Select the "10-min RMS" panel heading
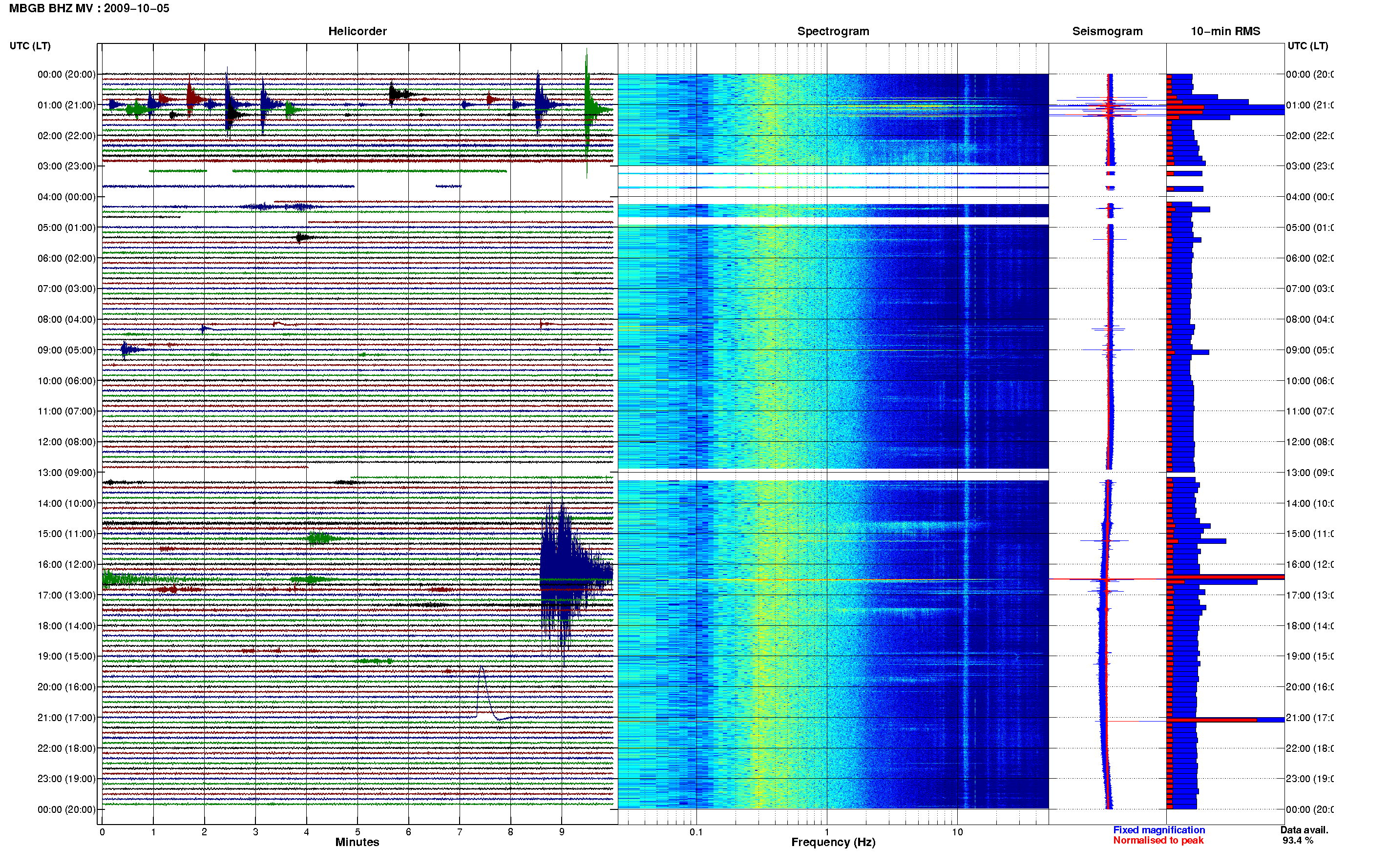 (1225, 32)
